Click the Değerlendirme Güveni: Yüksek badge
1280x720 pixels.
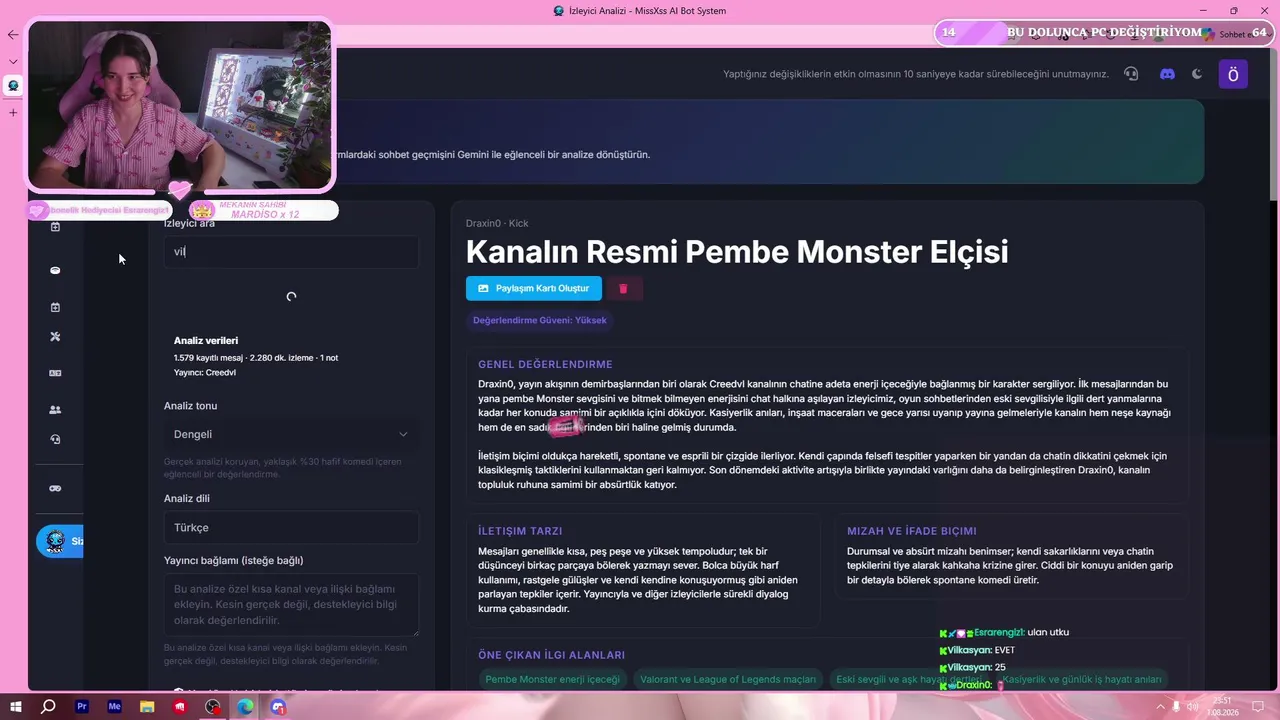coord(540,320)
